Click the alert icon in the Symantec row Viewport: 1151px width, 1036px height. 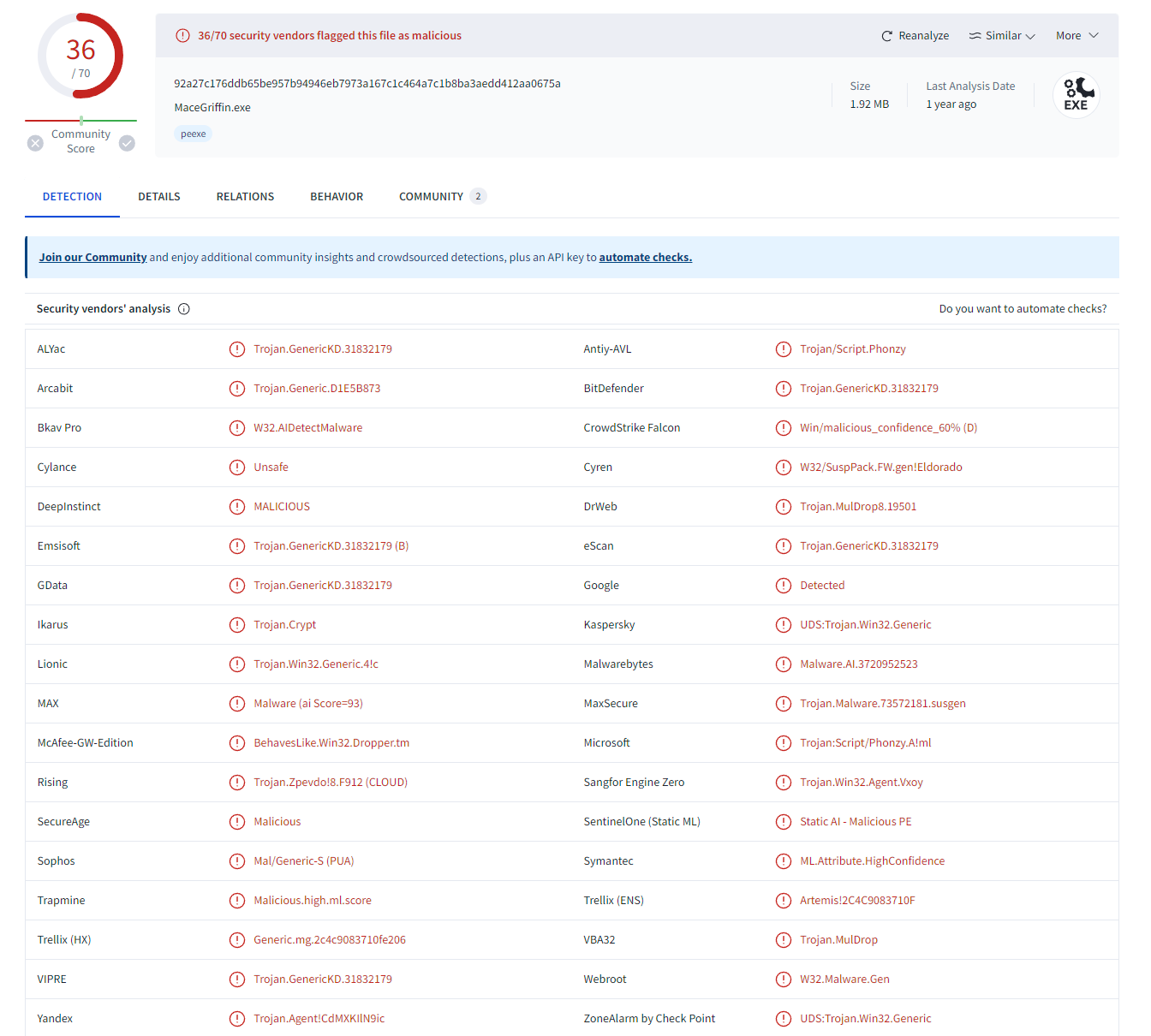coord(784,861)
